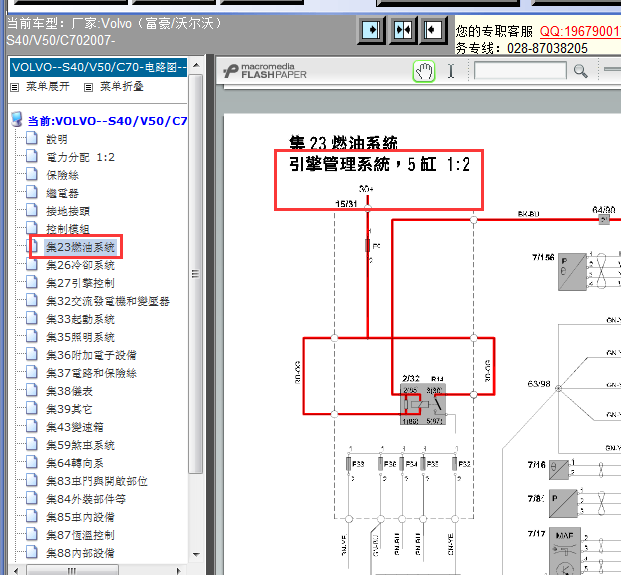Open the 接地接頭 tree item
The height and width of the screenshot is (575, 621).
point(68,211)
